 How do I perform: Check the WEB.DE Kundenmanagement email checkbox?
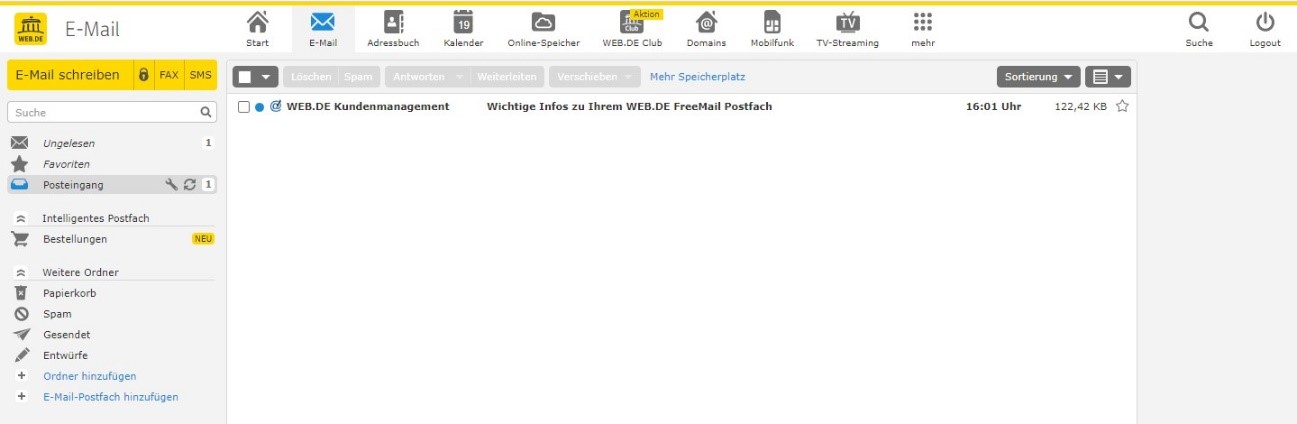point(244,107)
